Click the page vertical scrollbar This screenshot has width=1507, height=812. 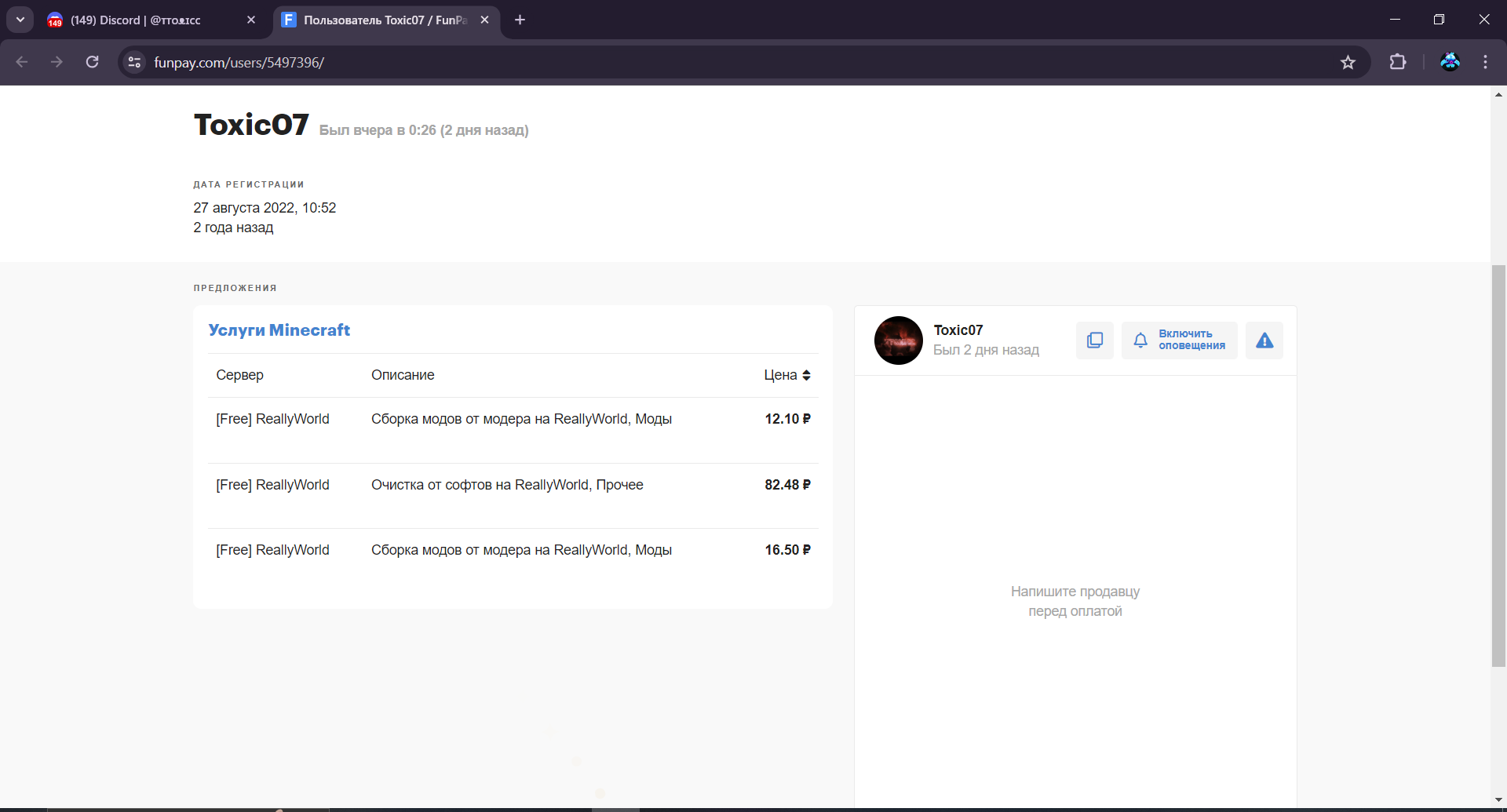click(x=1498, y=466)
